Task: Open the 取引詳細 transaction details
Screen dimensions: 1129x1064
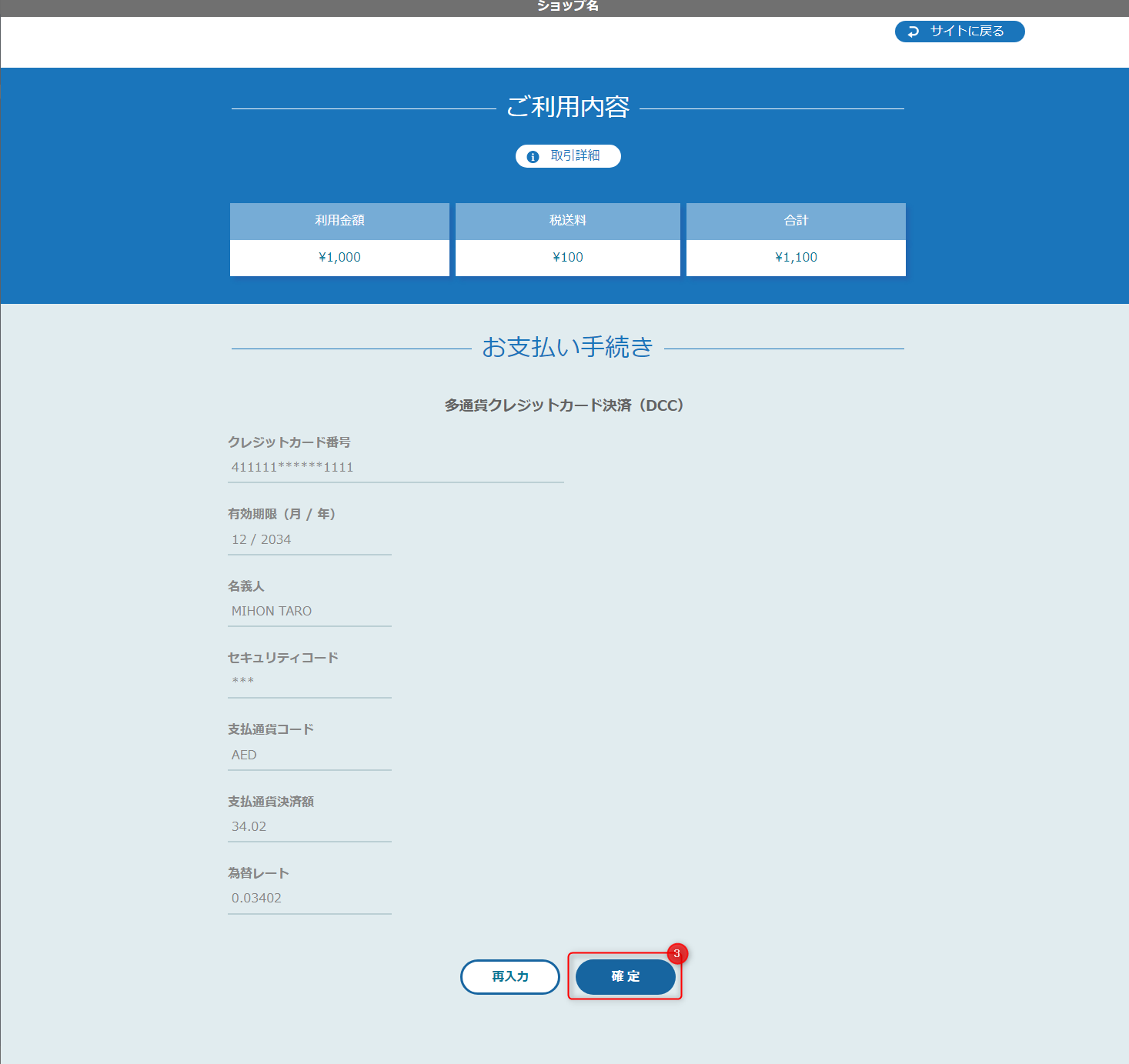Action: click(568, 155)
